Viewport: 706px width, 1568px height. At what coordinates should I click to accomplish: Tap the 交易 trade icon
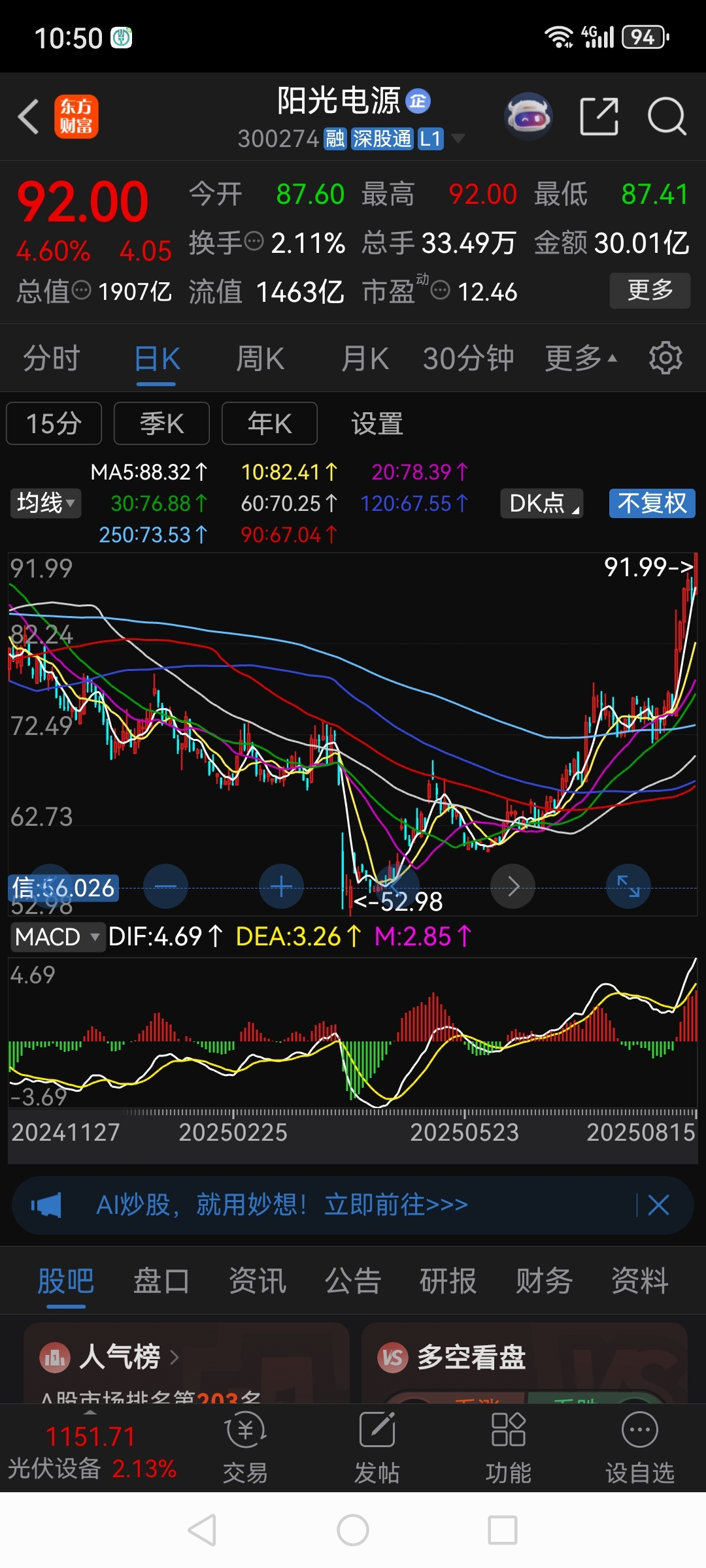coord(245,1431)
